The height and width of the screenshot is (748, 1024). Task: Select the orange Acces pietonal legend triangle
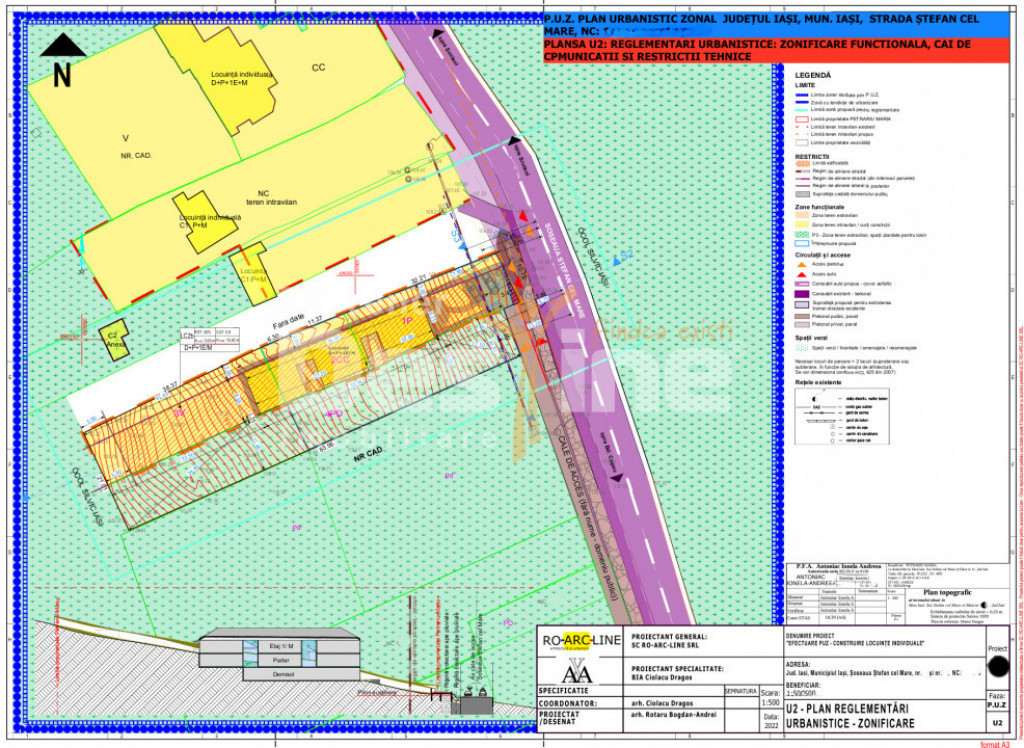[x=801, y=264]
